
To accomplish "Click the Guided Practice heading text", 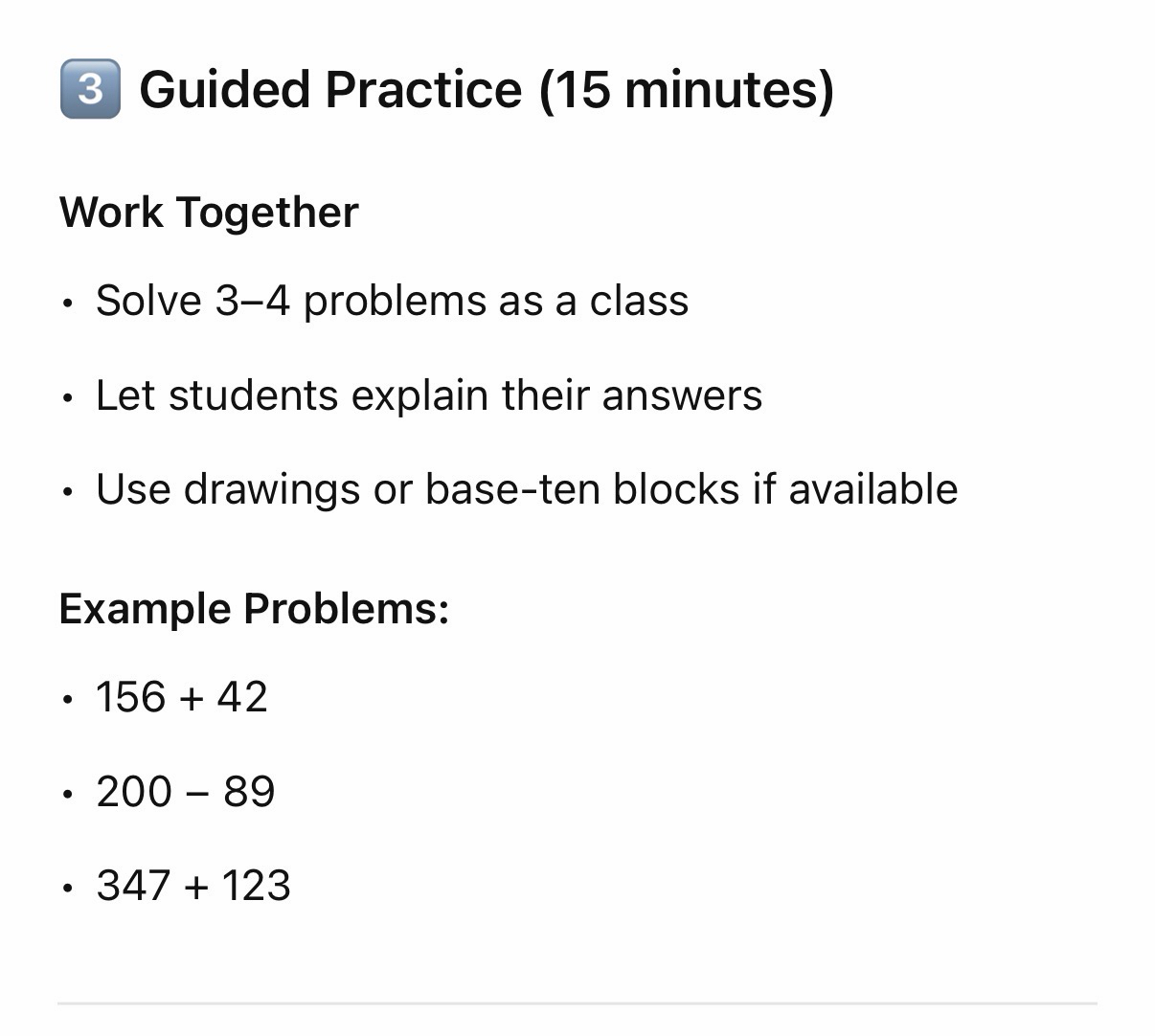I will pyautogui.click(x=330, y=89).
